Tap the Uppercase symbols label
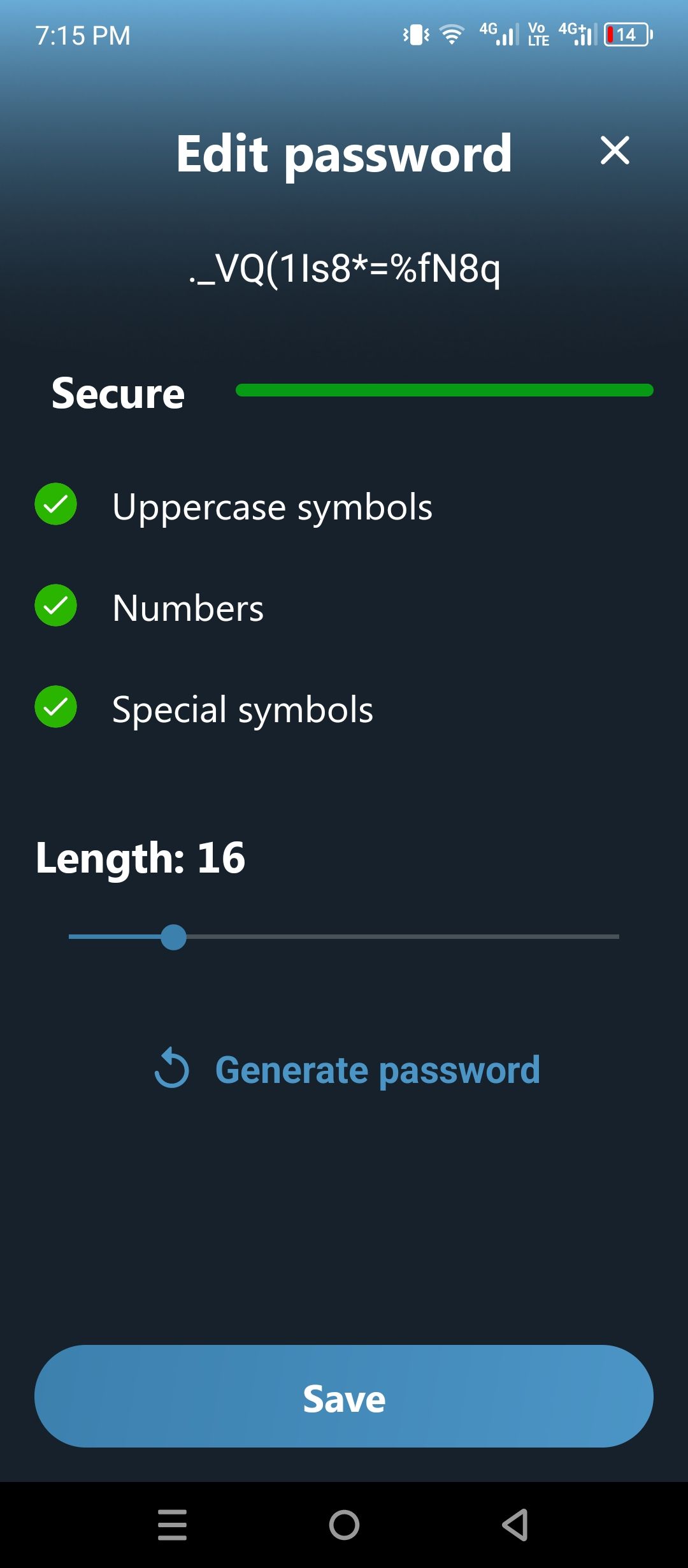Screen dimensions: 688x1568 (272, 507)
